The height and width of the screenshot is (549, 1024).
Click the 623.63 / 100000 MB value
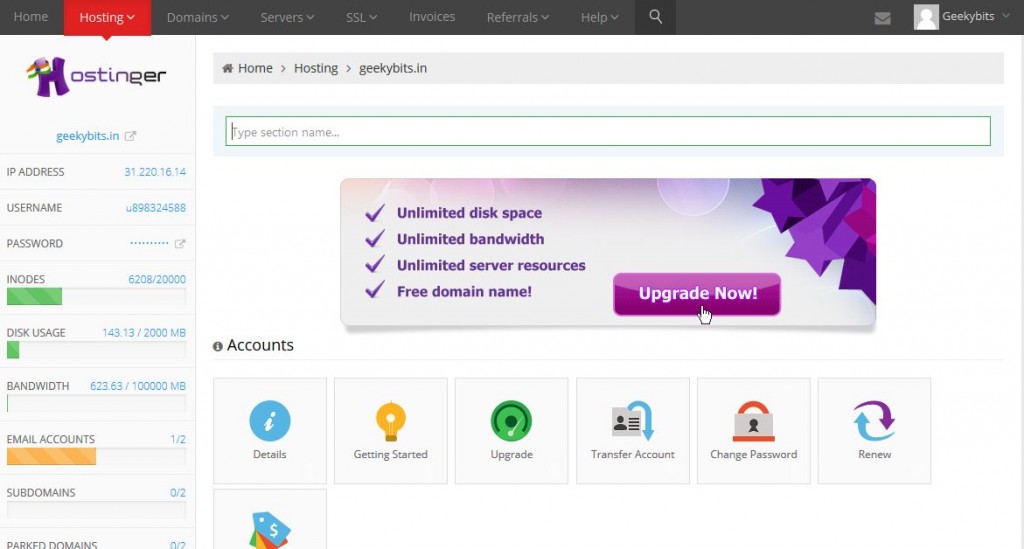click(138, 386)
